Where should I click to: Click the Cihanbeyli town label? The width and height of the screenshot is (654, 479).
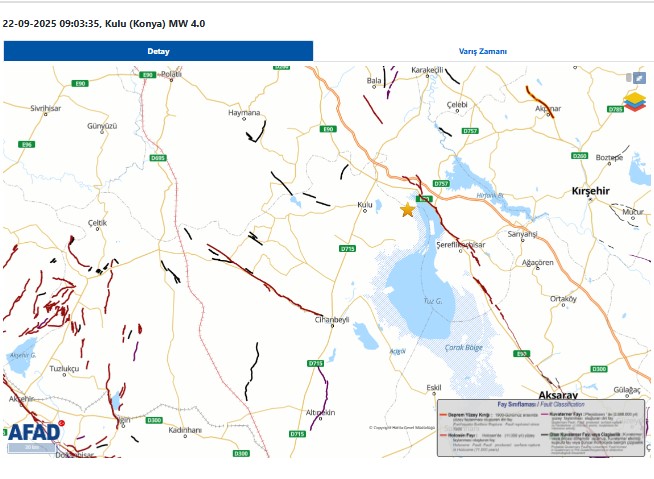tap(331, 320)
